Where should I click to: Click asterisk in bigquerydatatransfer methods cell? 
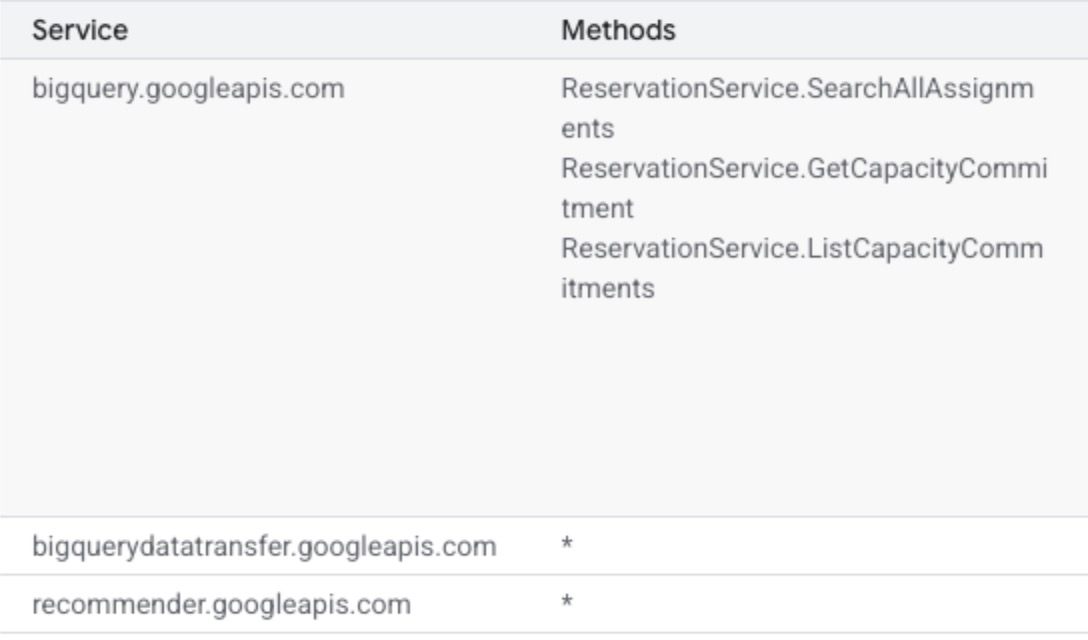coord(567,544)
